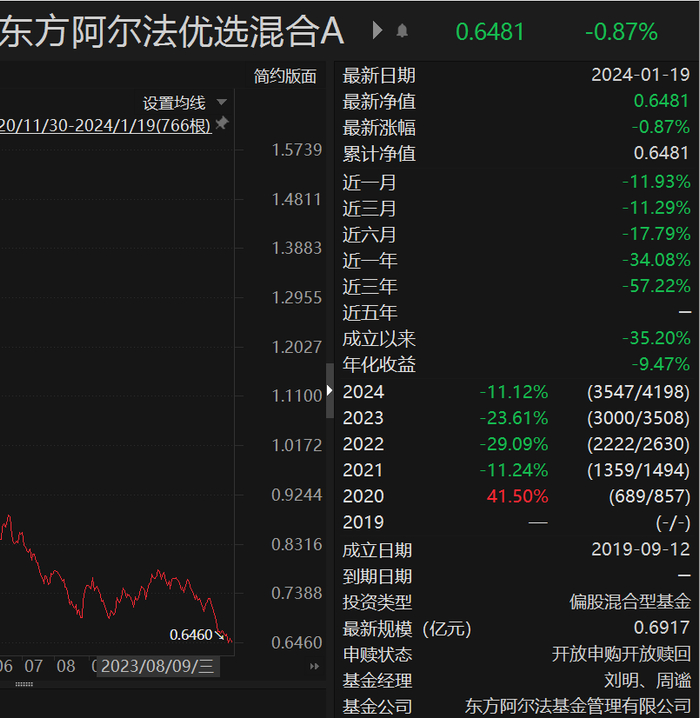Click month label 07 on time axis
This screenshot has width=700, height=718.
33,666
